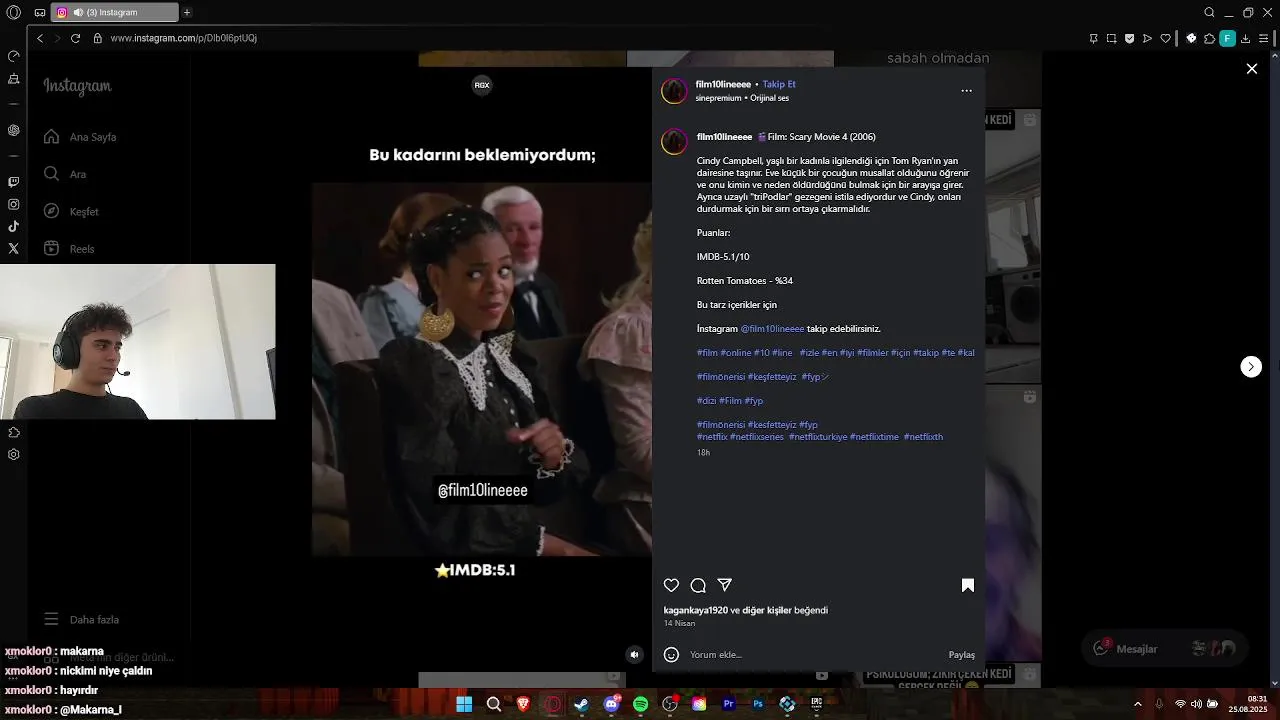Open kagankaya1920's profile from likes

pos(695,610)
